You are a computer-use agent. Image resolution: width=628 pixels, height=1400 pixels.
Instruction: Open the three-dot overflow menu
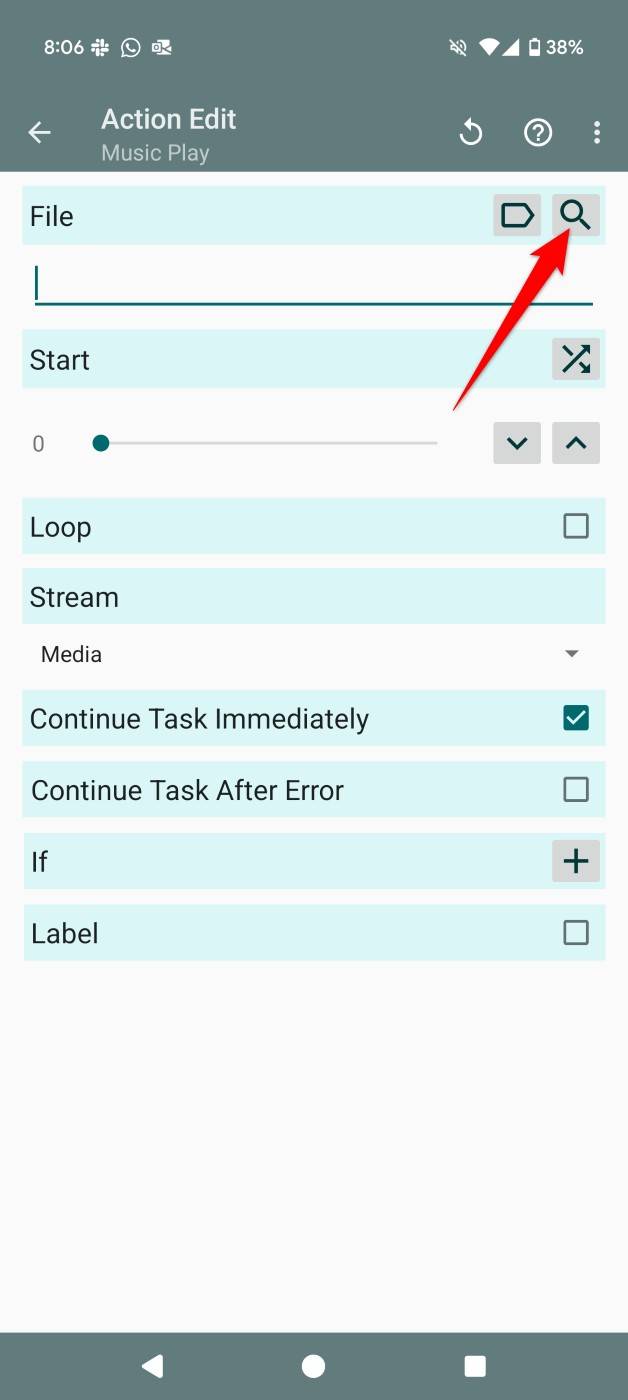(597, 132)
